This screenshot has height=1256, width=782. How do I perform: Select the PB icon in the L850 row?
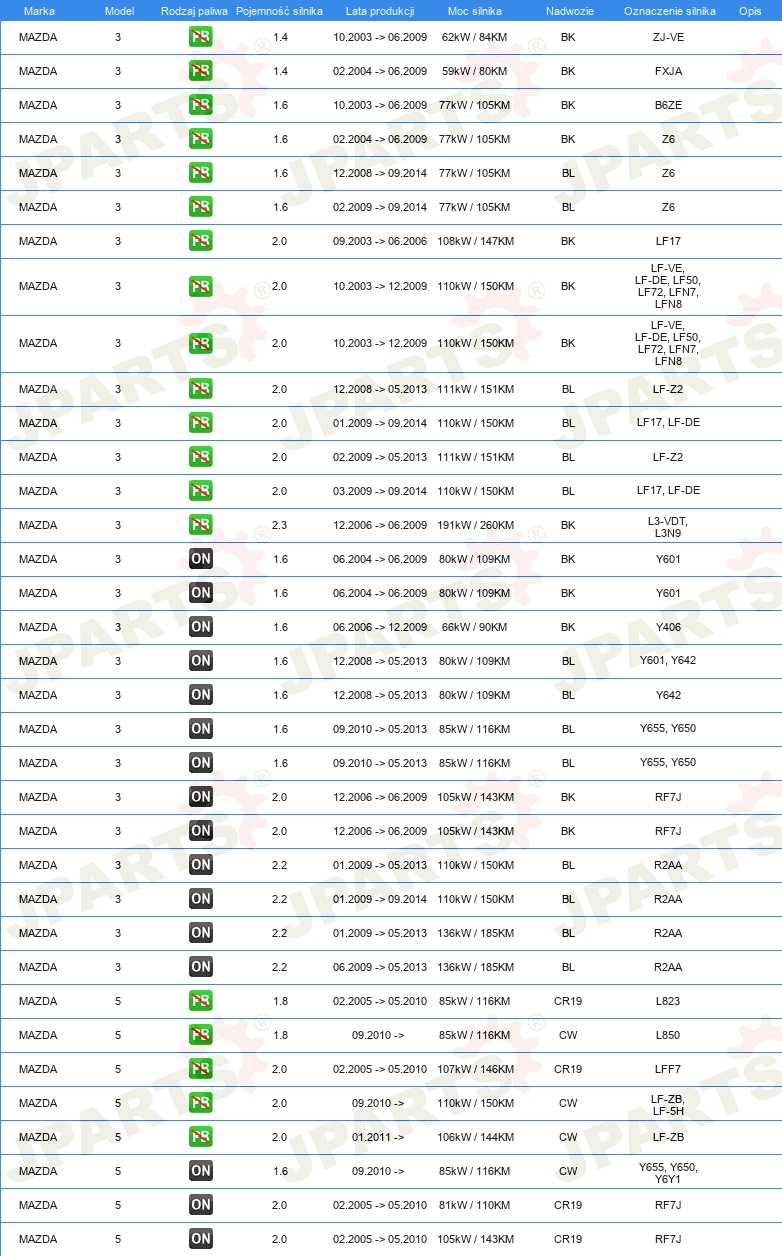(x=201, y=1036)
